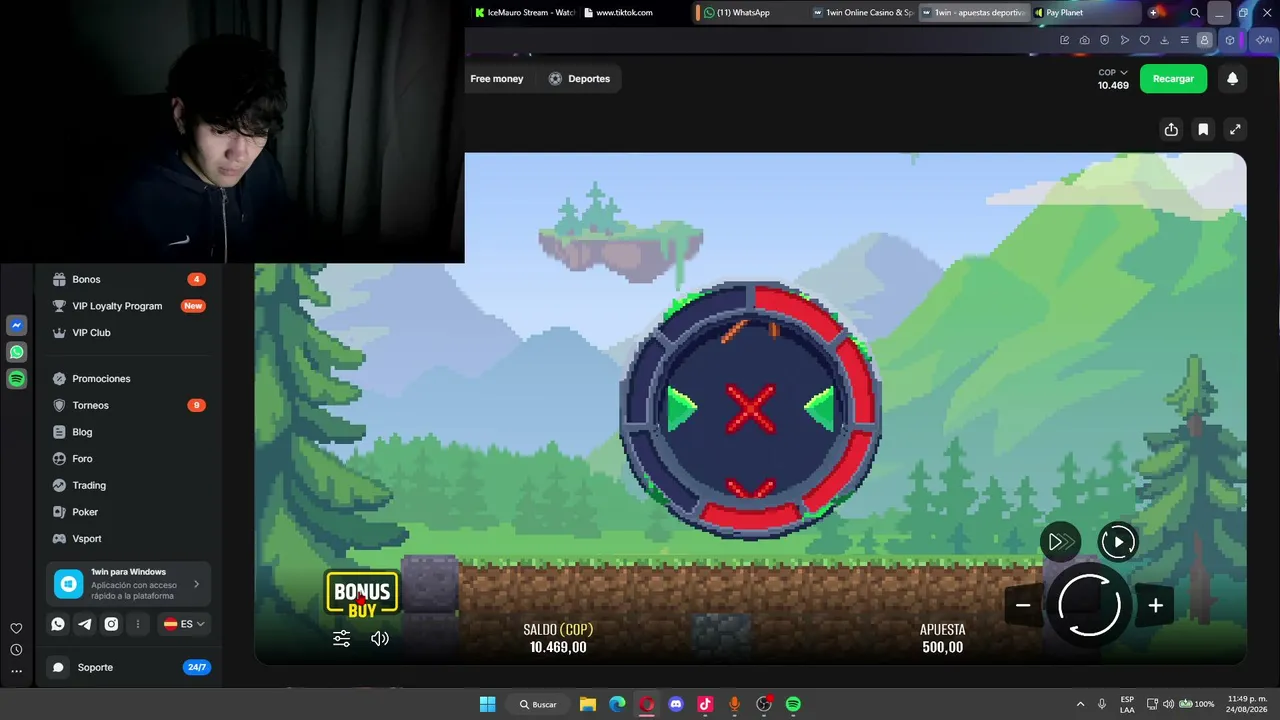Expand the game to fullscreen
The height and width of the screenshot is (720, 1280).
click(x=1235, y=129)
